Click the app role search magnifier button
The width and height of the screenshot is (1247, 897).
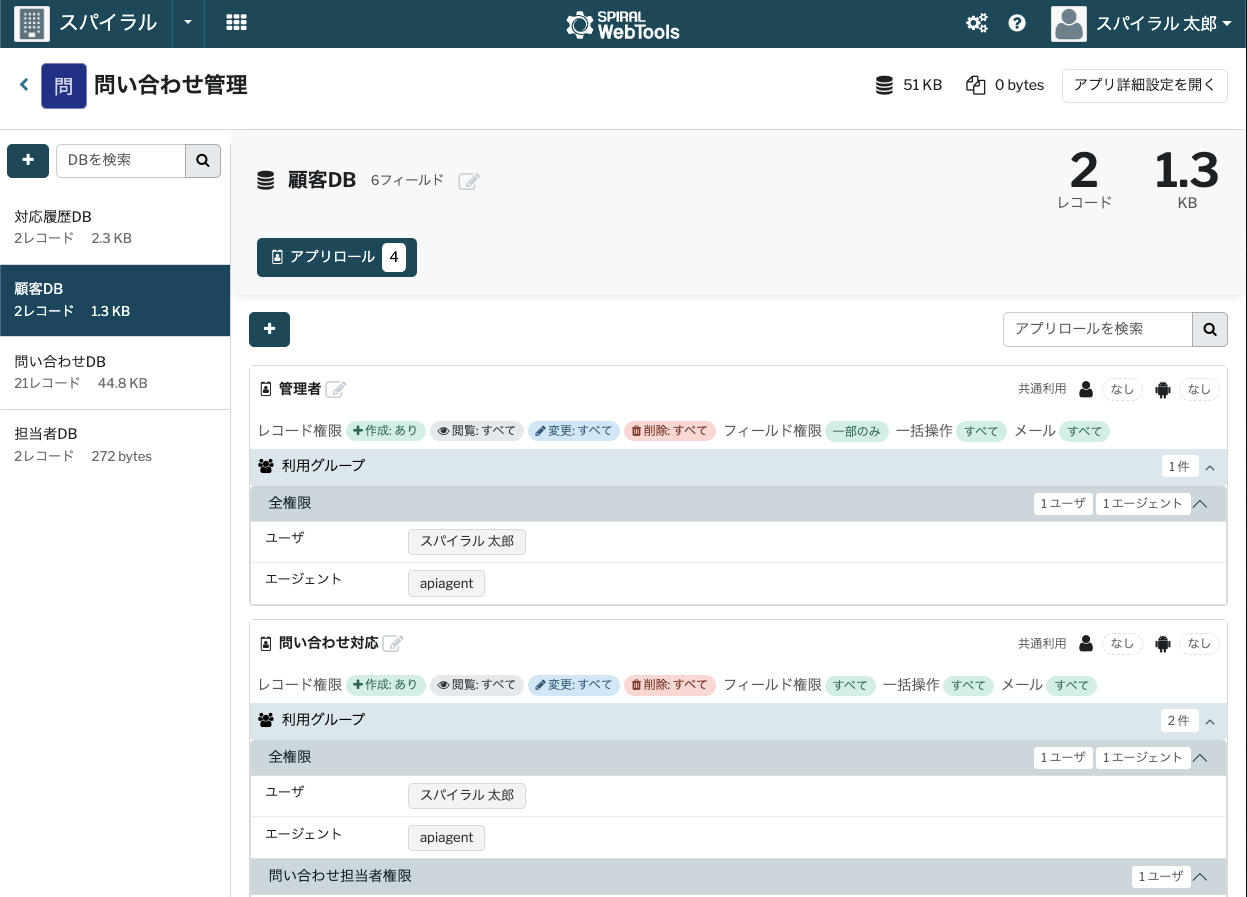pos(1210,329)
